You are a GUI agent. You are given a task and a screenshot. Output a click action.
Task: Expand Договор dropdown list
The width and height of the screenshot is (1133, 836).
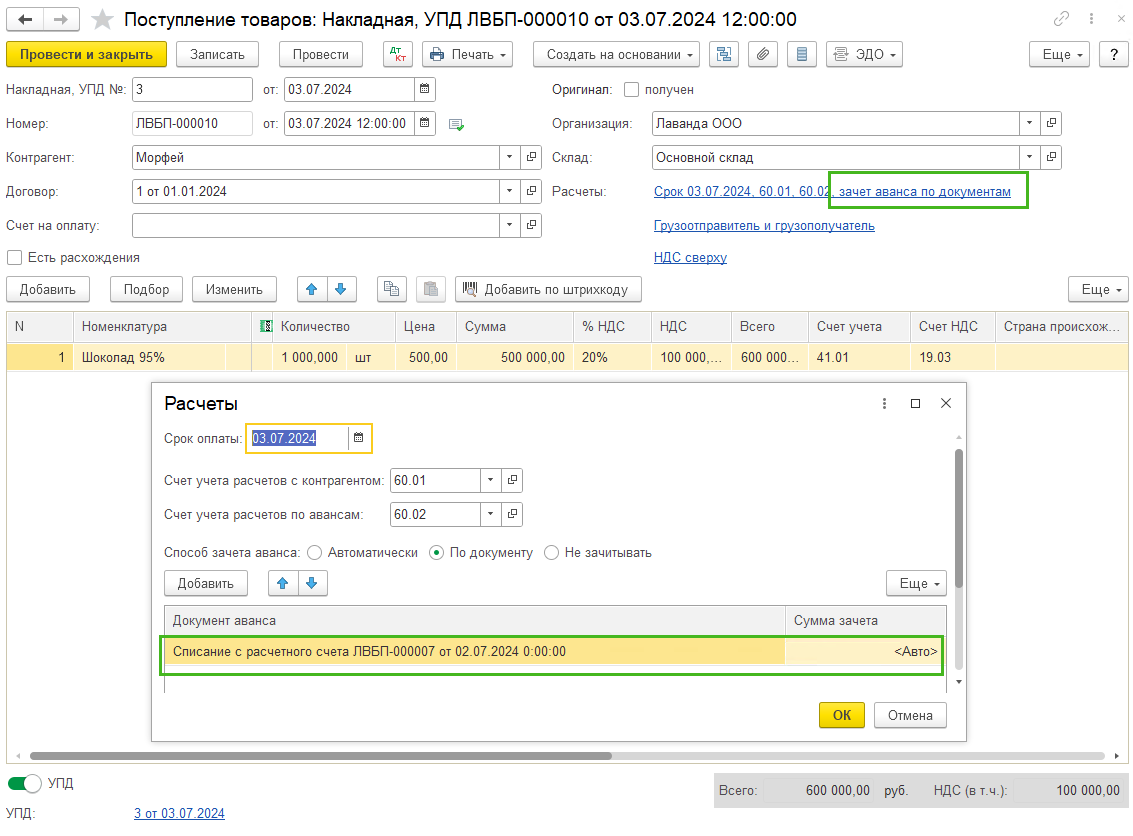[509, 191]
